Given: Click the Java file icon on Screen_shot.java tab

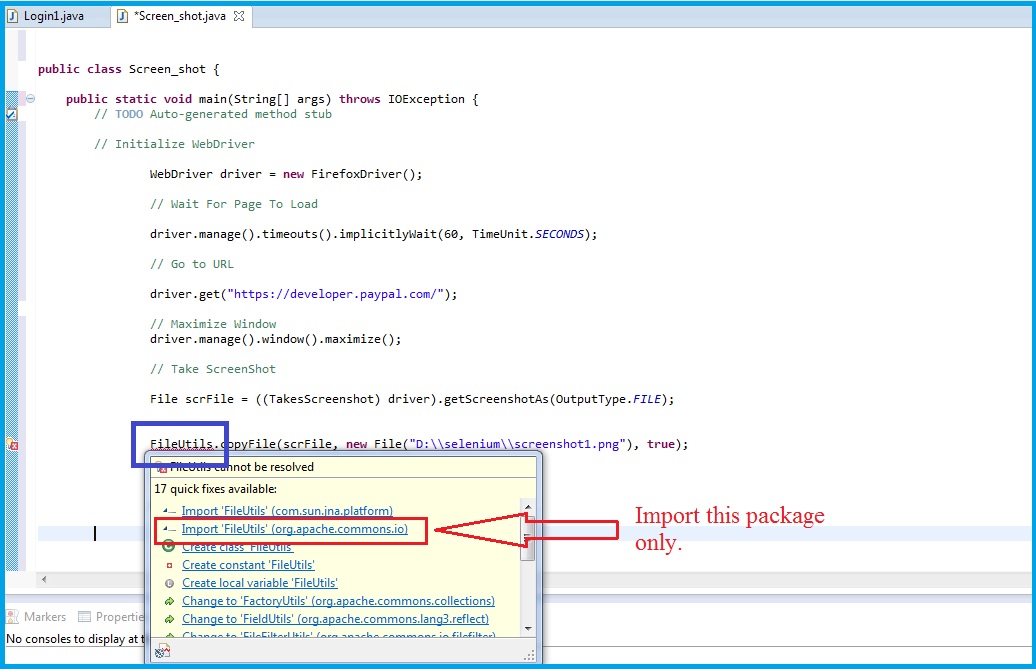Looking at the screenshot, I should coord(122,16).
